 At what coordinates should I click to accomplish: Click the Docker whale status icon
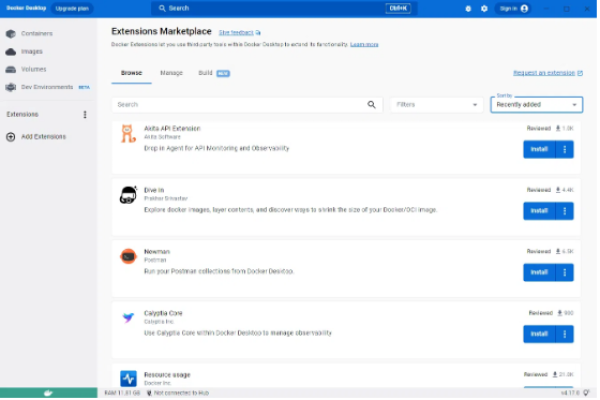coord(48,393)
